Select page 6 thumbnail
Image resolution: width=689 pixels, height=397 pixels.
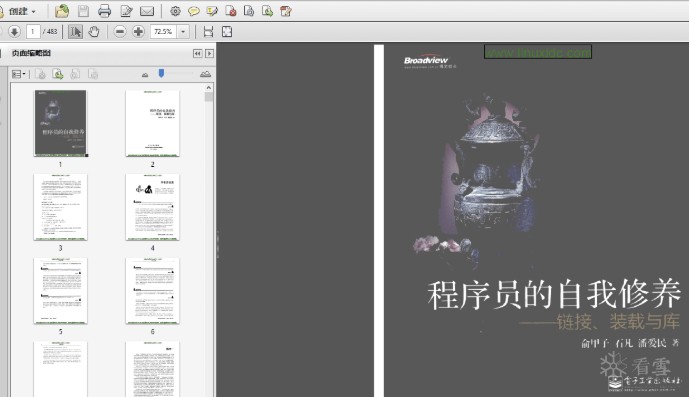pyautogui.click(x=152, y=291)
